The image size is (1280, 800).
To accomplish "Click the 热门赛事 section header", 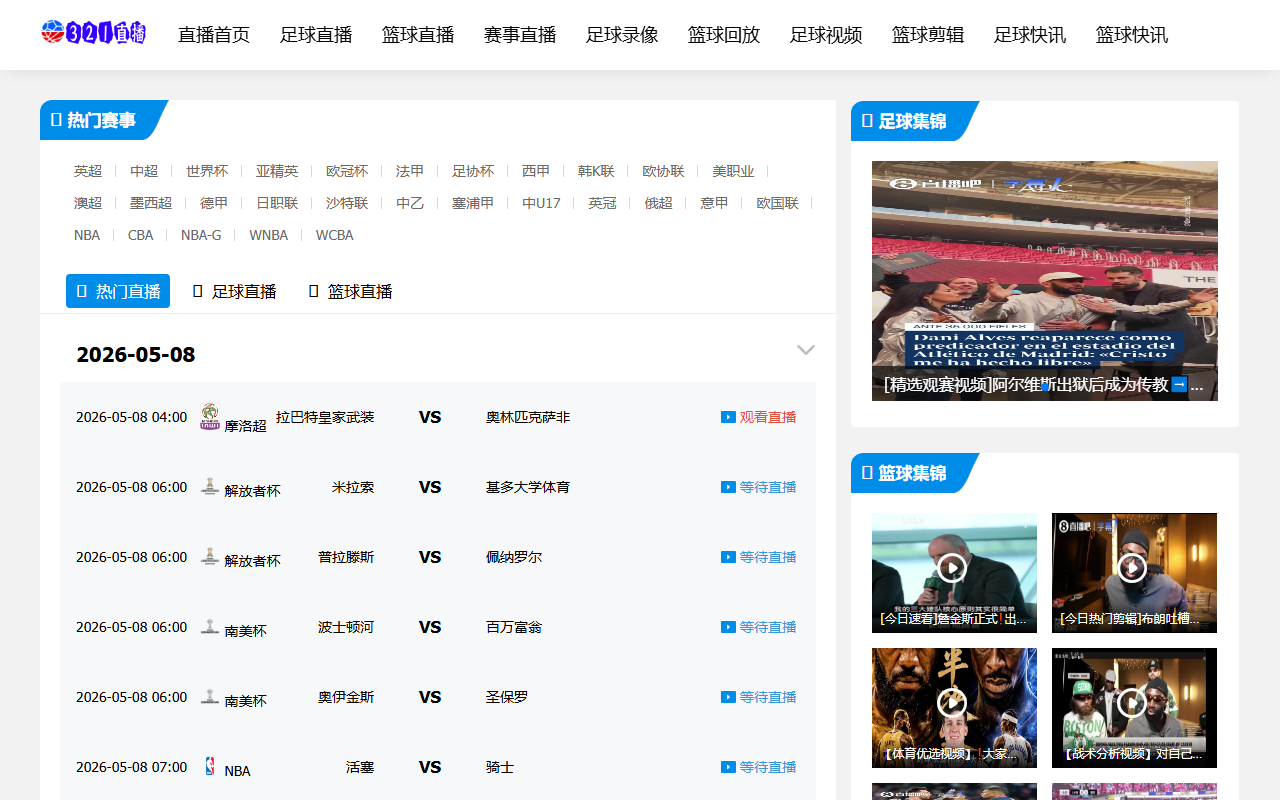I will tap(102, 120).
